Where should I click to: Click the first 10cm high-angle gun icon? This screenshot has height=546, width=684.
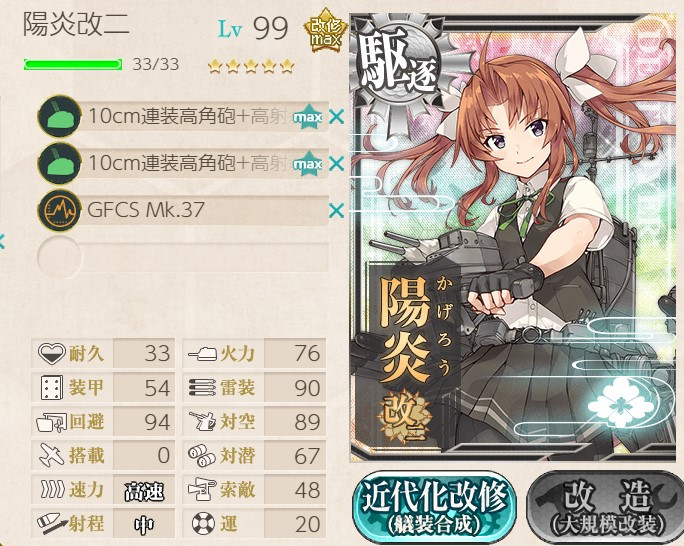59,116
